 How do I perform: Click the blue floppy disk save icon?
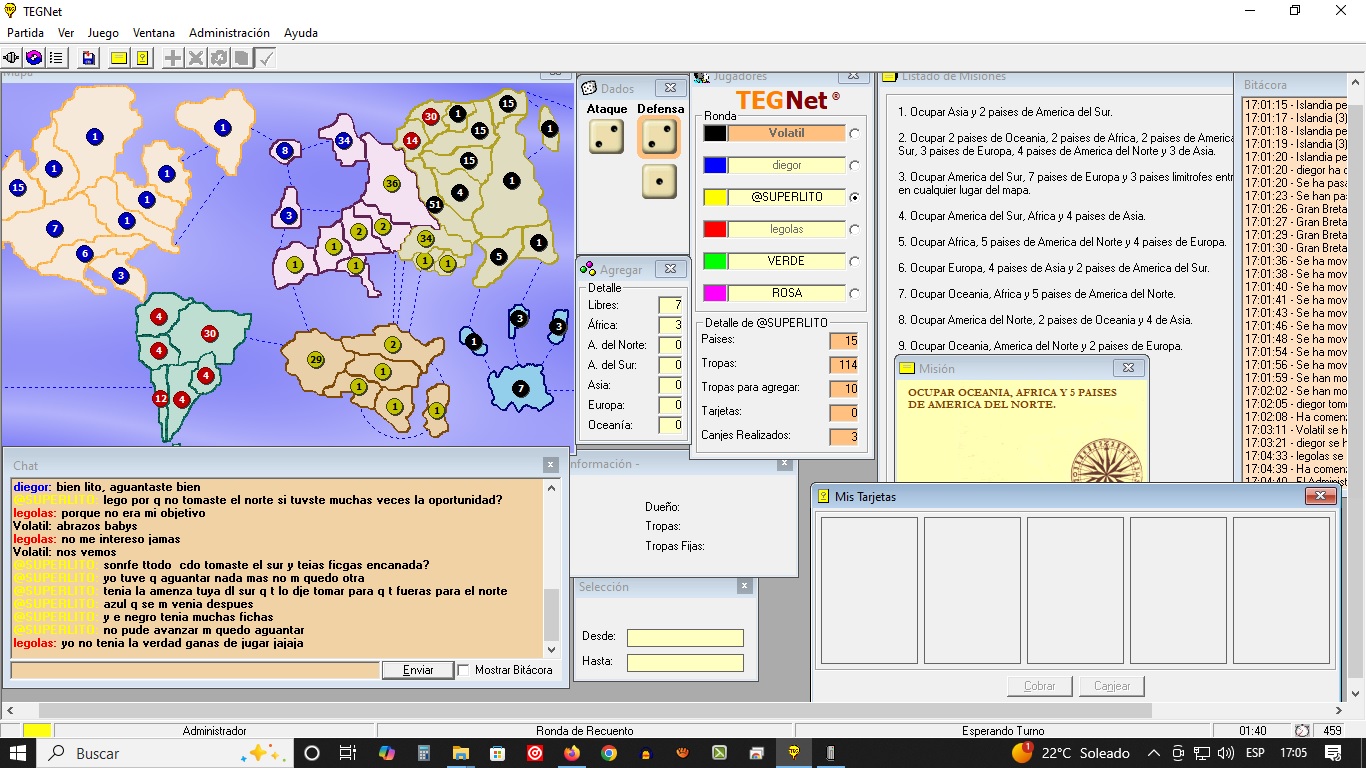coord(89,58)
